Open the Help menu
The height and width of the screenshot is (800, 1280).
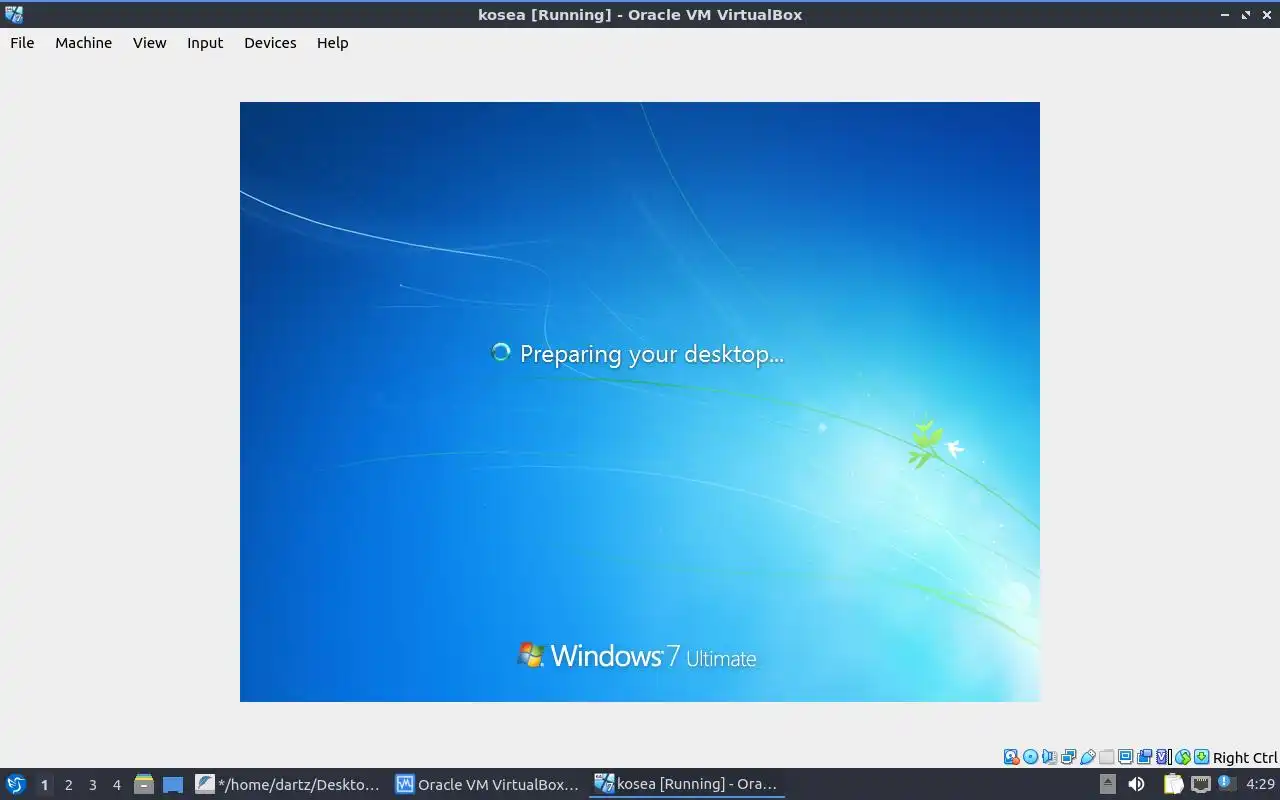coord(332,43)
